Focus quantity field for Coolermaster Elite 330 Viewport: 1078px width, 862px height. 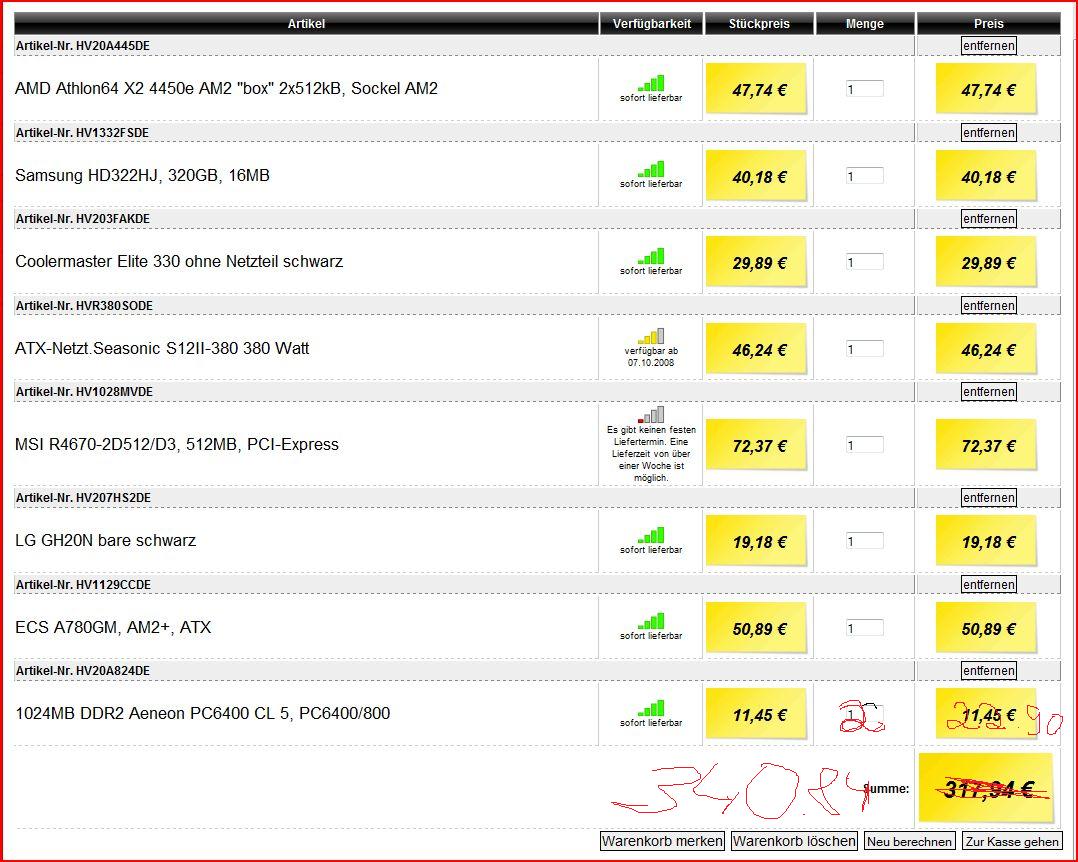(865, 262)
